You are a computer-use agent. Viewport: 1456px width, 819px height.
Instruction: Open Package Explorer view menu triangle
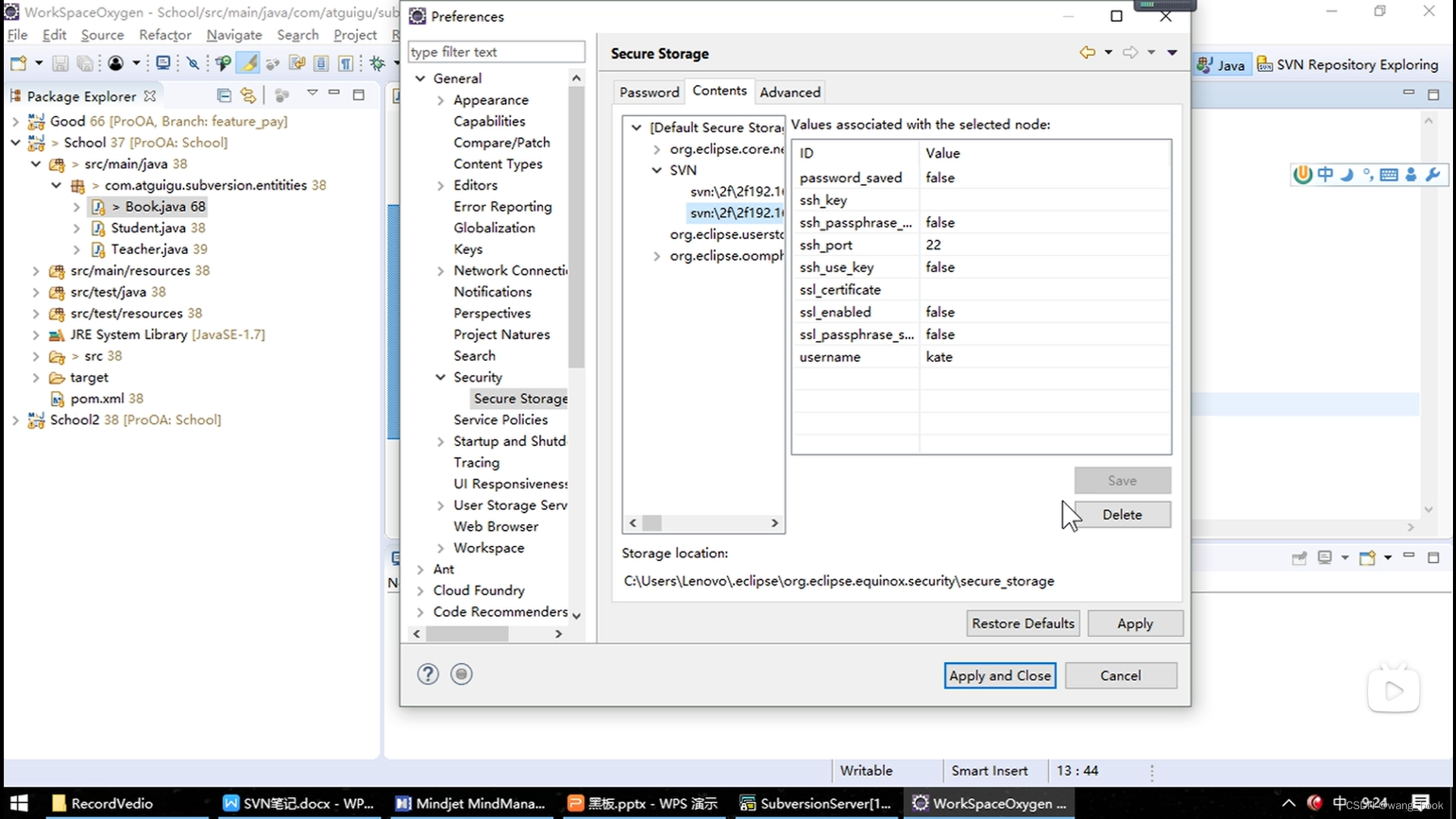pos(312,93)
